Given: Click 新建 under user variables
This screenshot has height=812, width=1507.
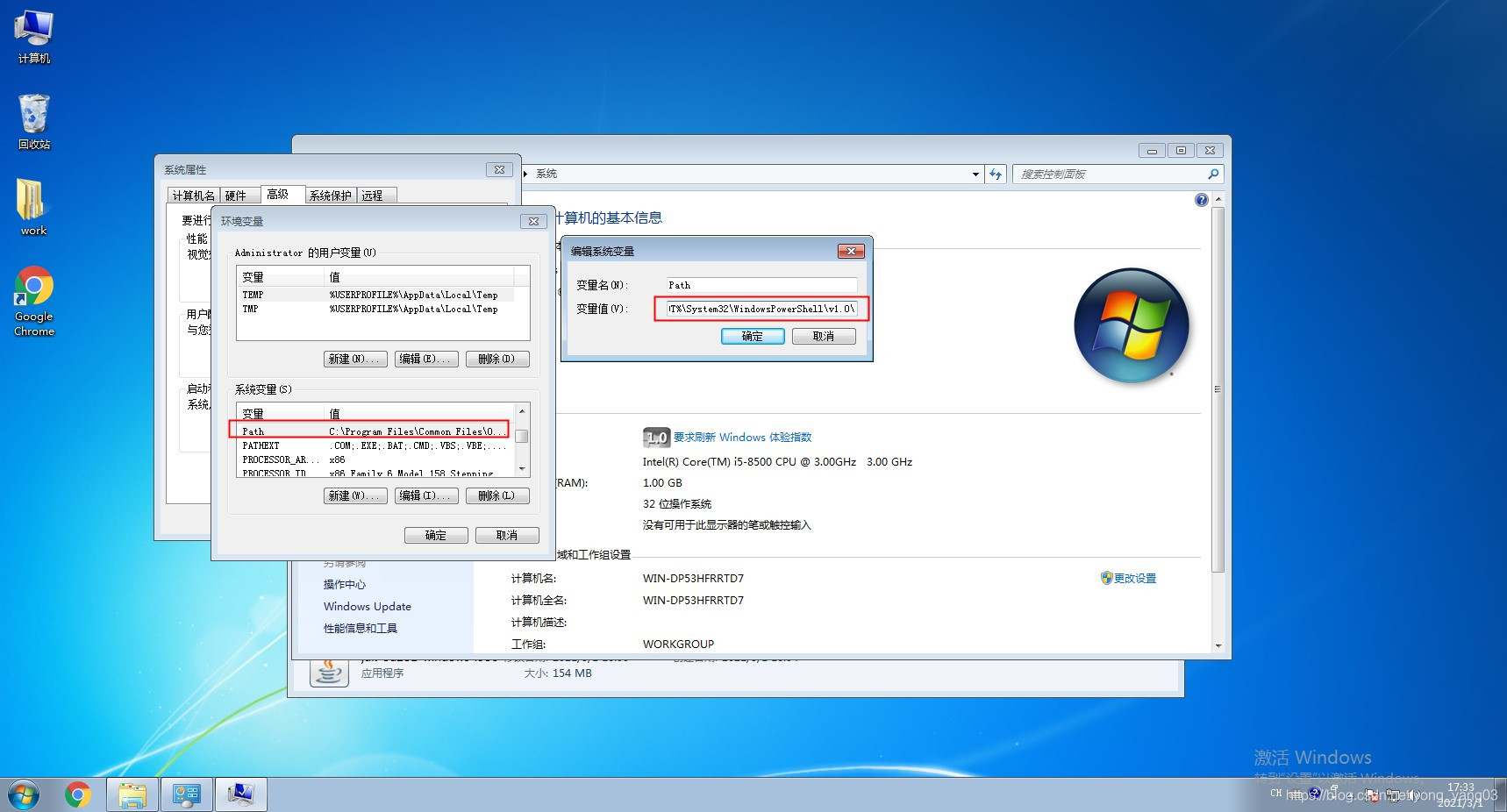Looking at the screenshot, I should [355, 359].
